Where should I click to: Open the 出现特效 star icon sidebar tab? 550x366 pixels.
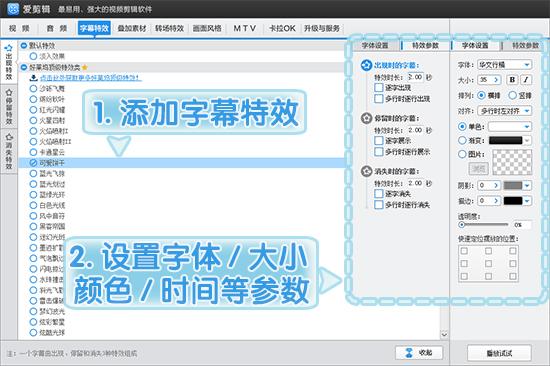click(x=9, y=62)
